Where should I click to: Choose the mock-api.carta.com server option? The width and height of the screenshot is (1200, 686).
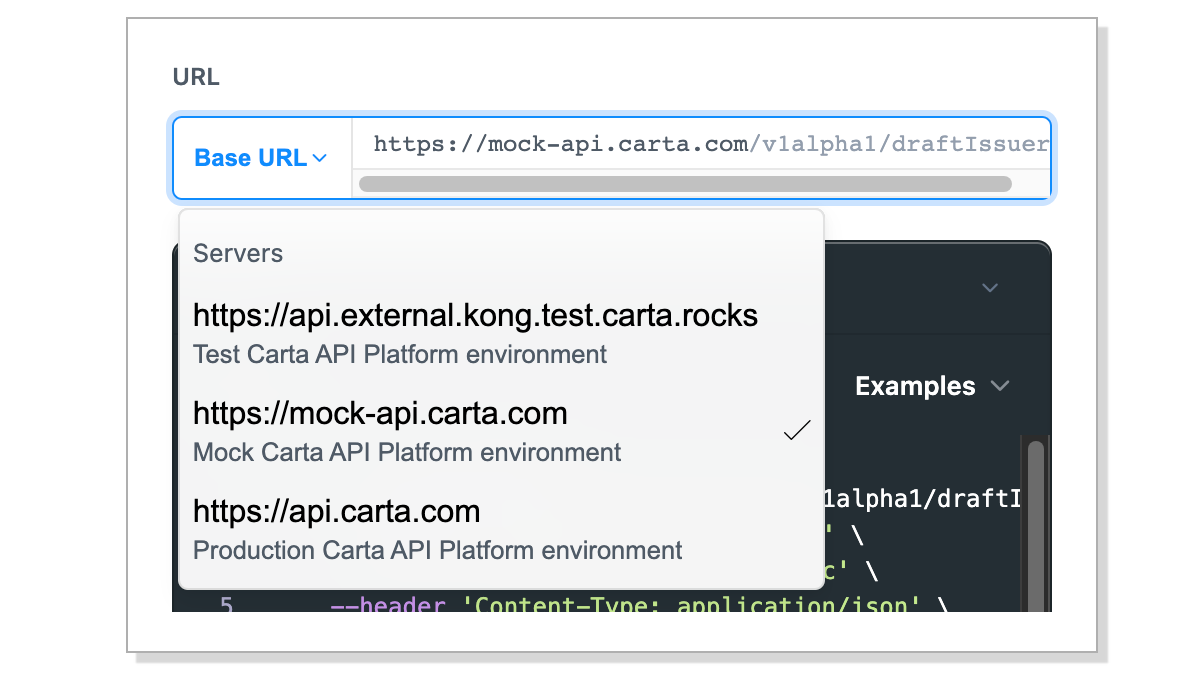500,430
